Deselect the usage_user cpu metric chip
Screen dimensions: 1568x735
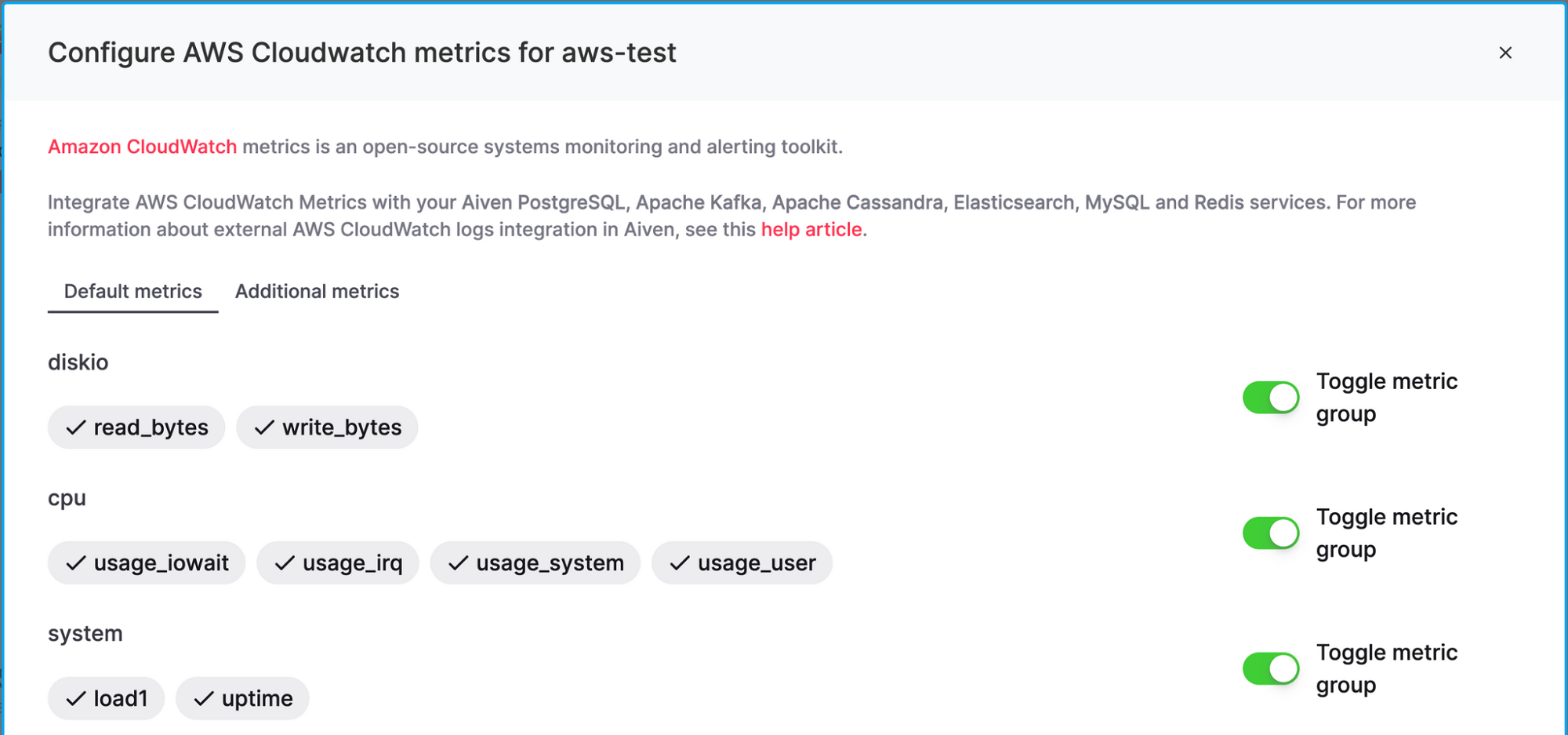click(x=742, y=562)
